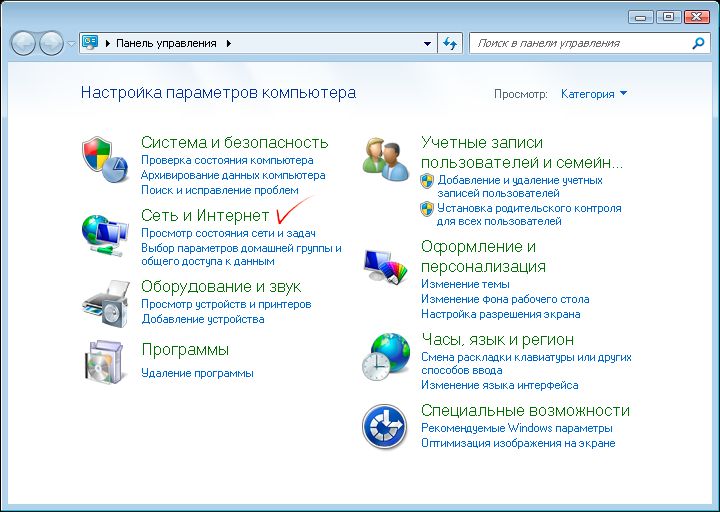Click Добавление устройства link
Screen dimensions: 720x512
202,319
